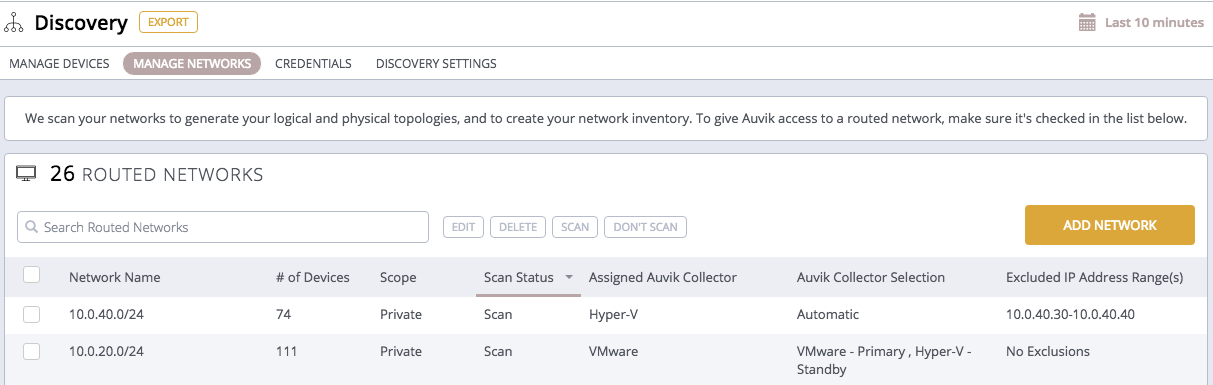Click the Hyper-V assigned collector cell
The image size is (1213, 385).
613,314
